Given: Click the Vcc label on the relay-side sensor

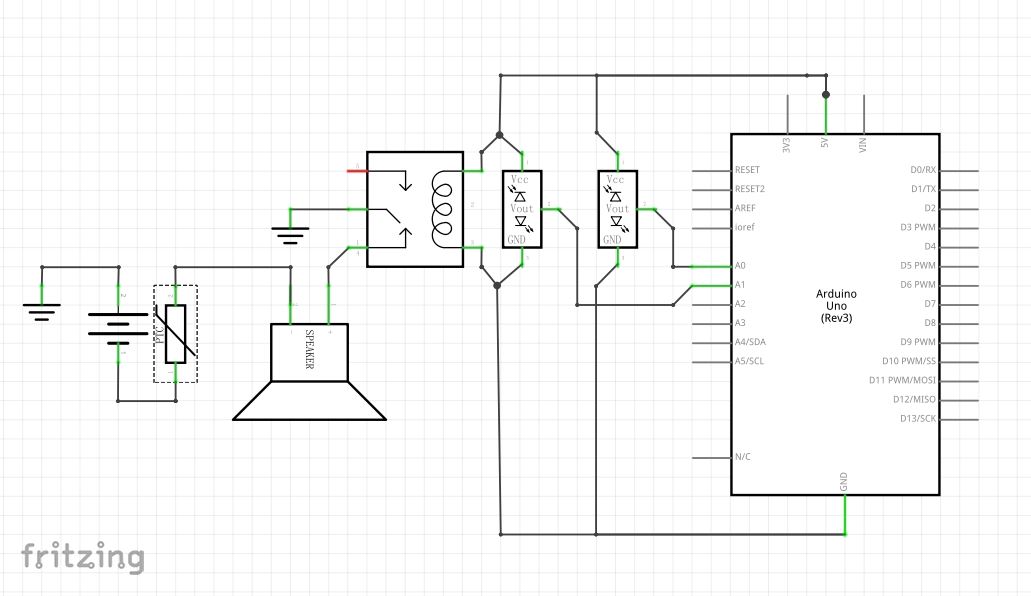Looking at the screenshot, I should pos(519,179).
